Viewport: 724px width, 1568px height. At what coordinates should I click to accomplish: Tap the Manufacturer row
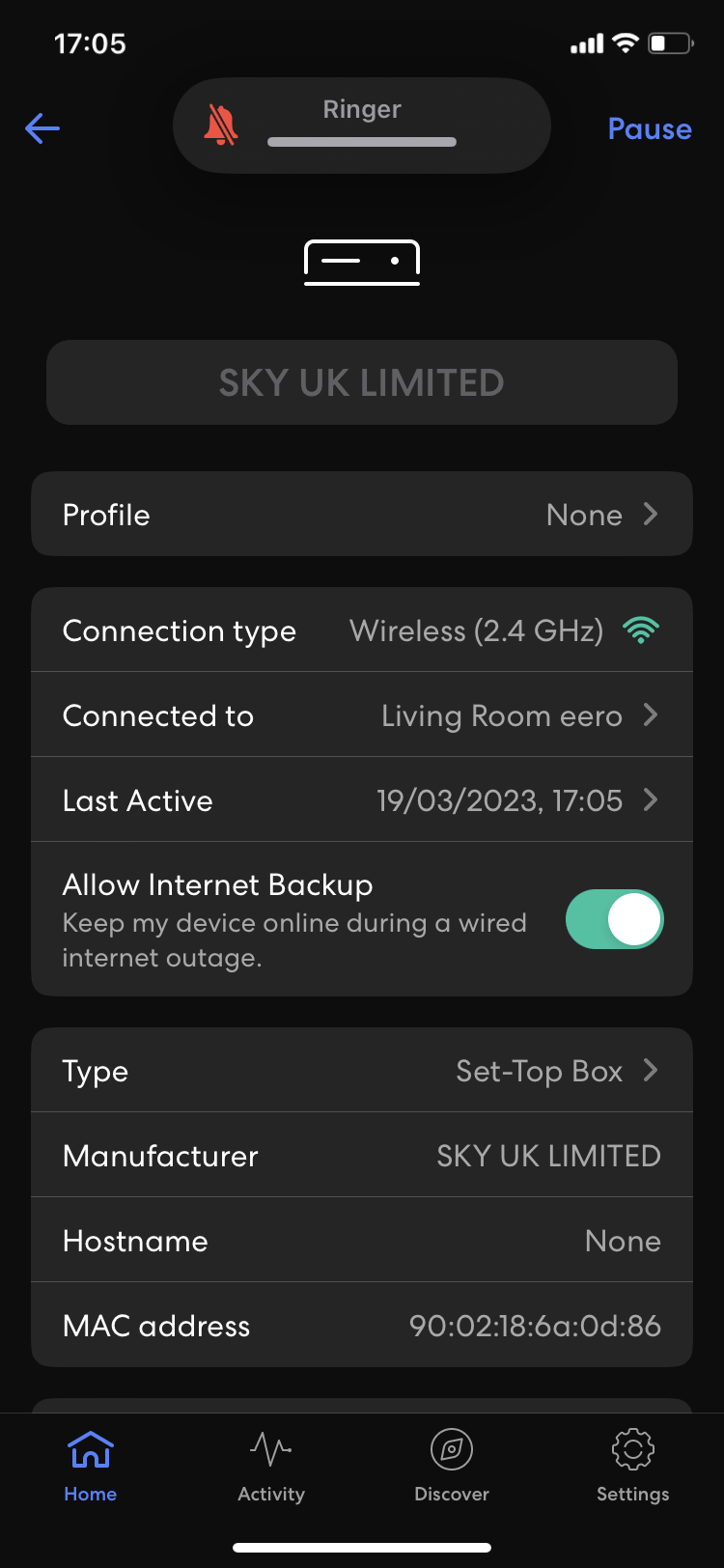click(x=362, y=1156)
